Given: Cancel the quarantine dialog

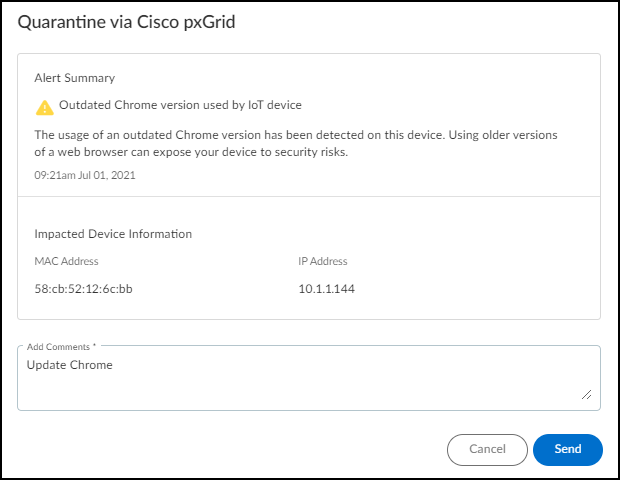Looking at the screenshot, I should coord(487,450).
